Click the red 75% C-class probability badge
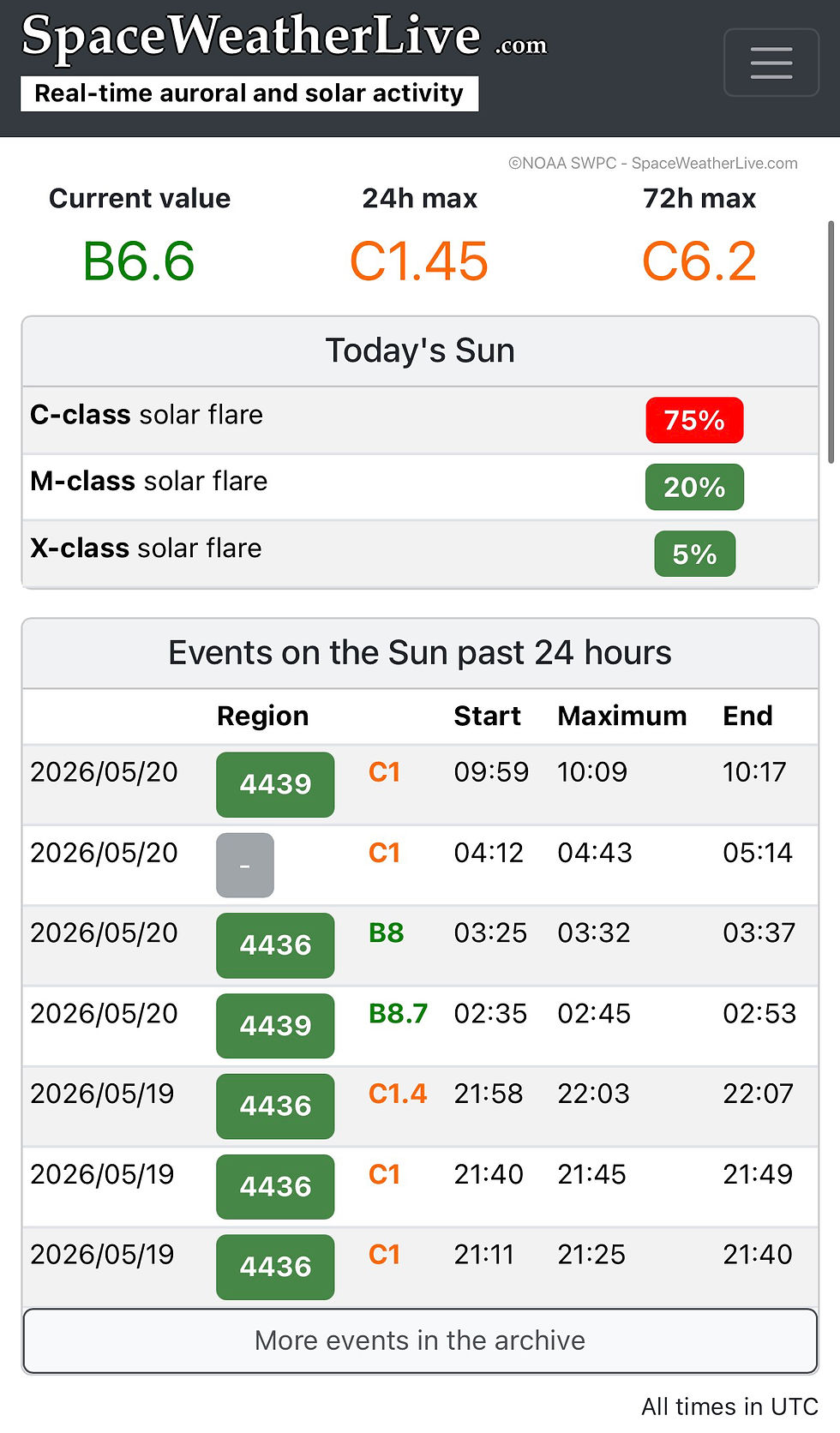The height and width of the screenshot is (1433, 840). tap(694, 420)
